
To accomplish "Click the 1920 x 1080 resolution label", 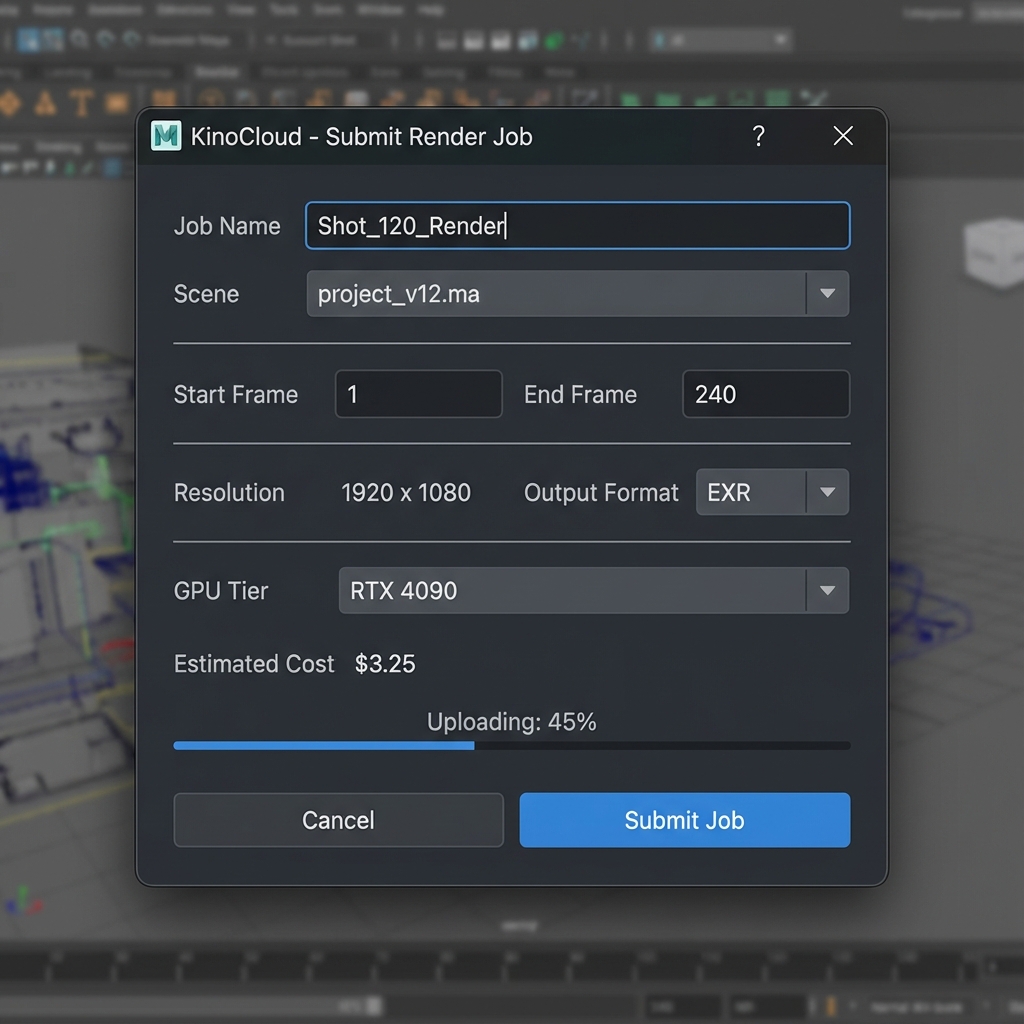I will click(x=406, y=492).
